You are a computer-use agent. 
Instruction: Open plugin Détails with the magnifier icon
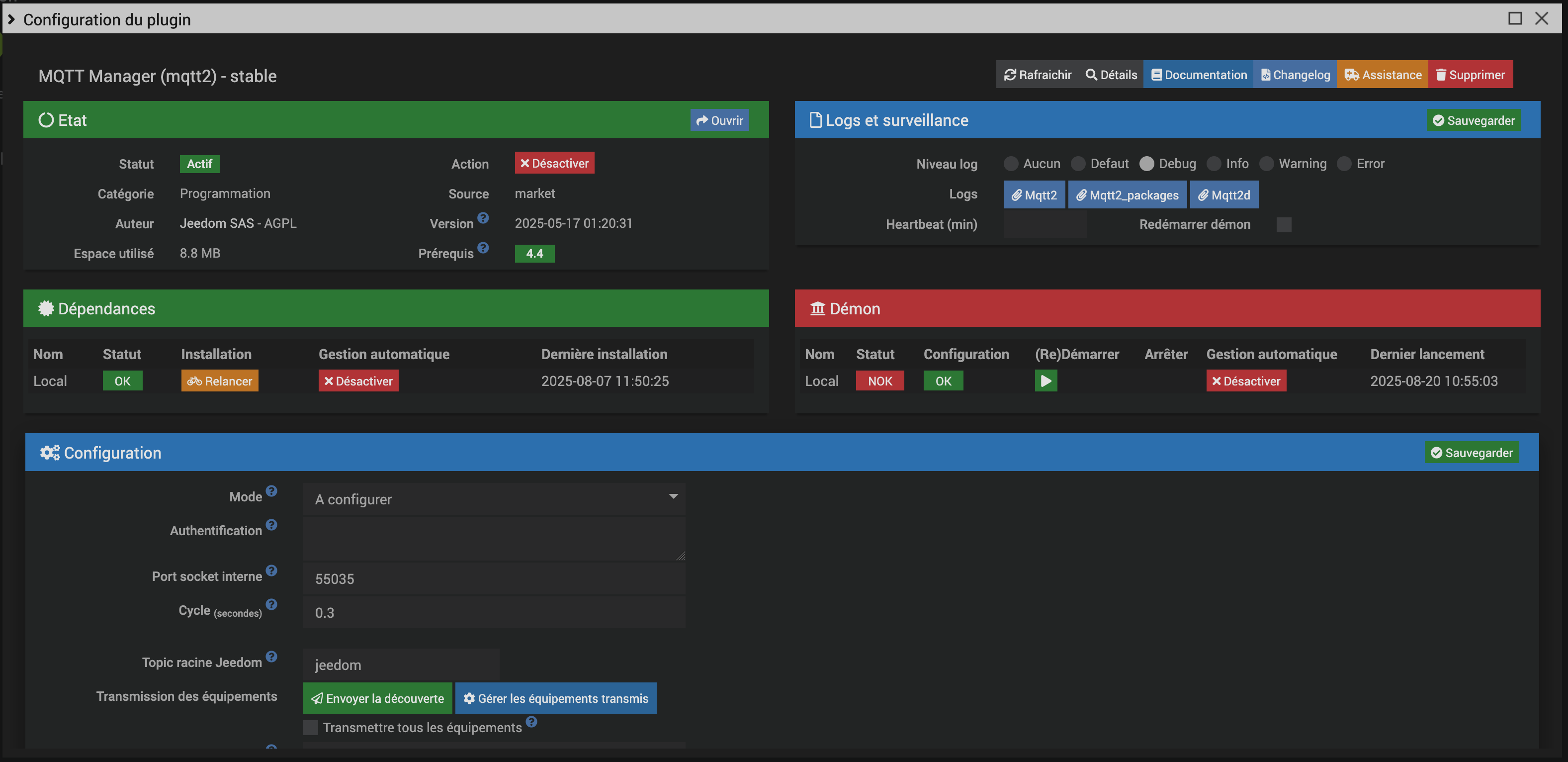coord(1111,75)
